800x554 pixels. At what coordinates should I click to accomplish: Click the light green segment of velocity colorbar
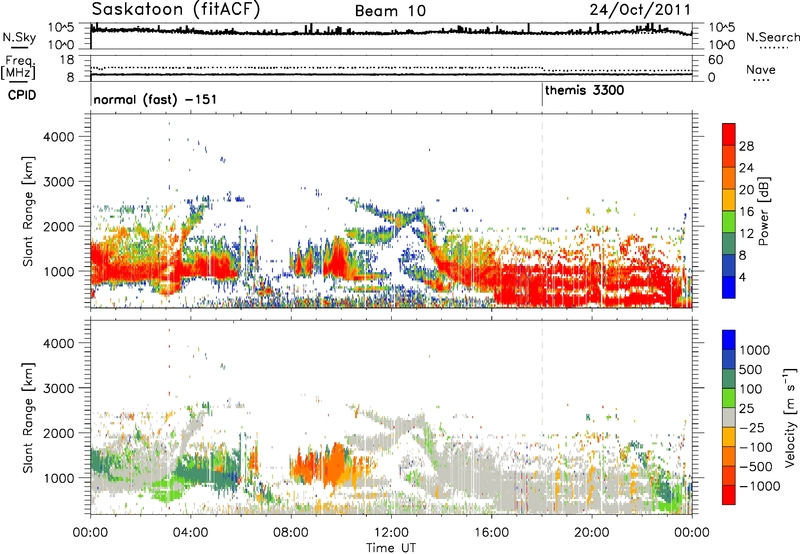[729, 398]
